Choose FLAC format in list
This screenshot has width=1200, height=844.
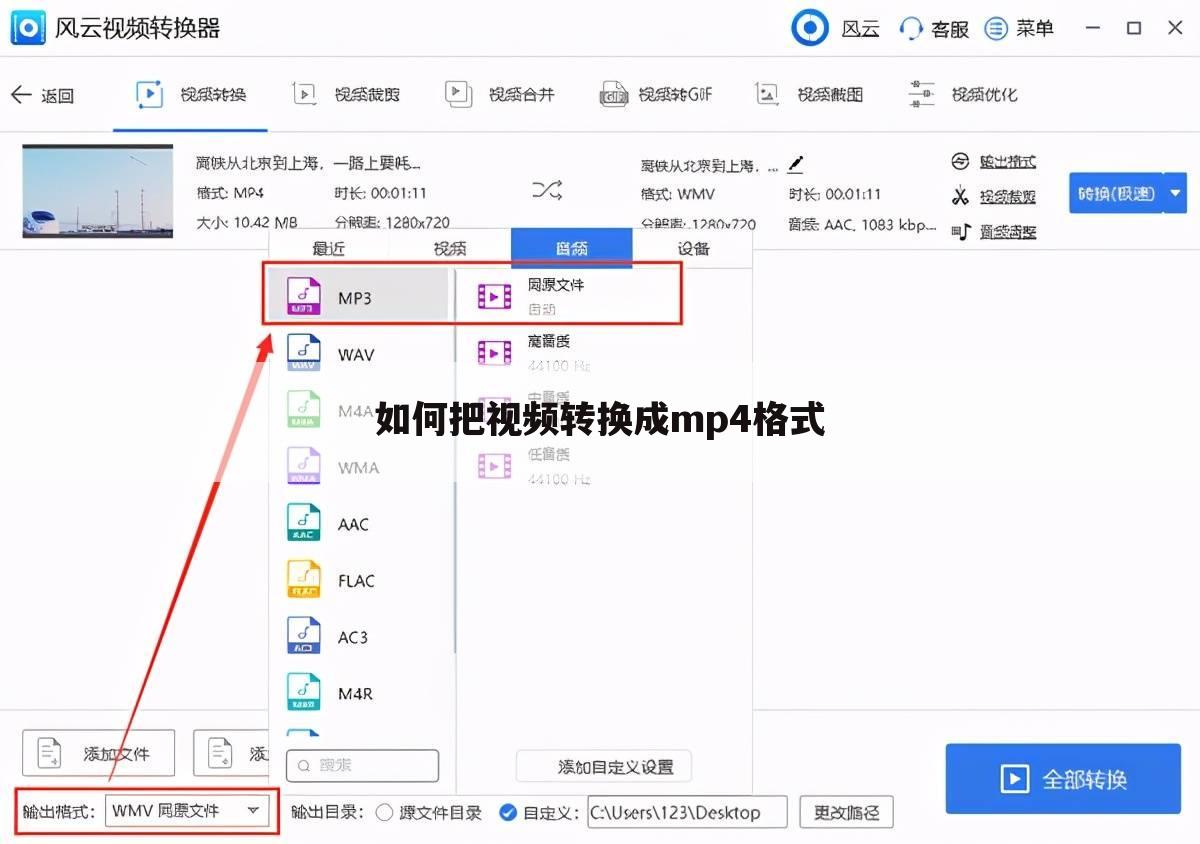[x=358, y=580]
